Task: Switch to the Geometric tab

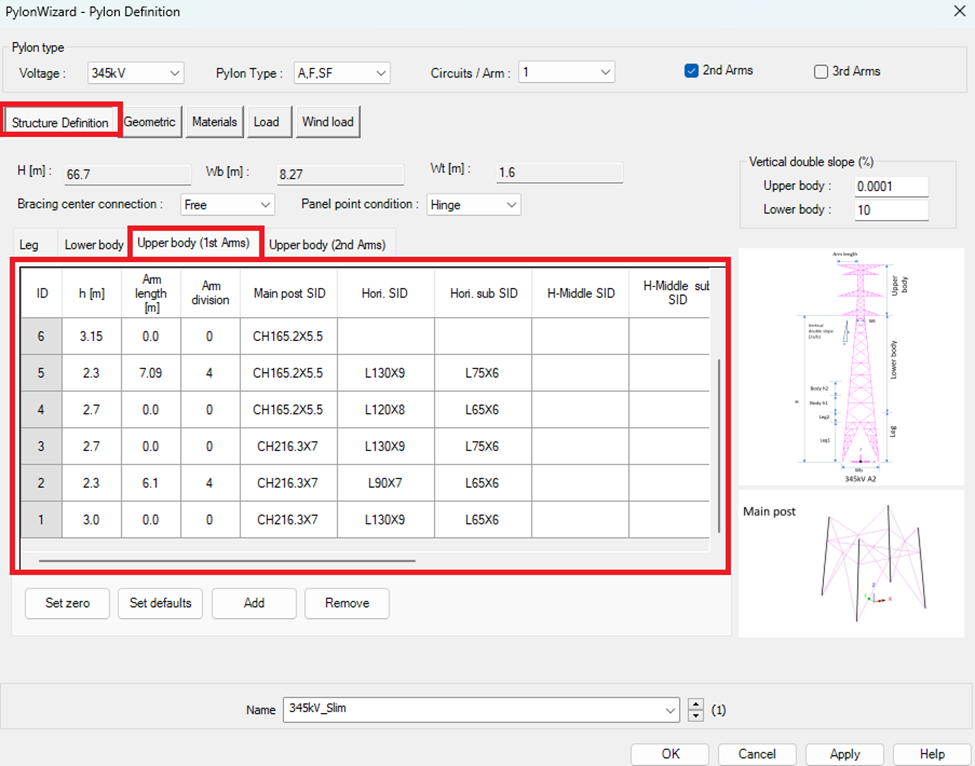Action: [150, 122]
